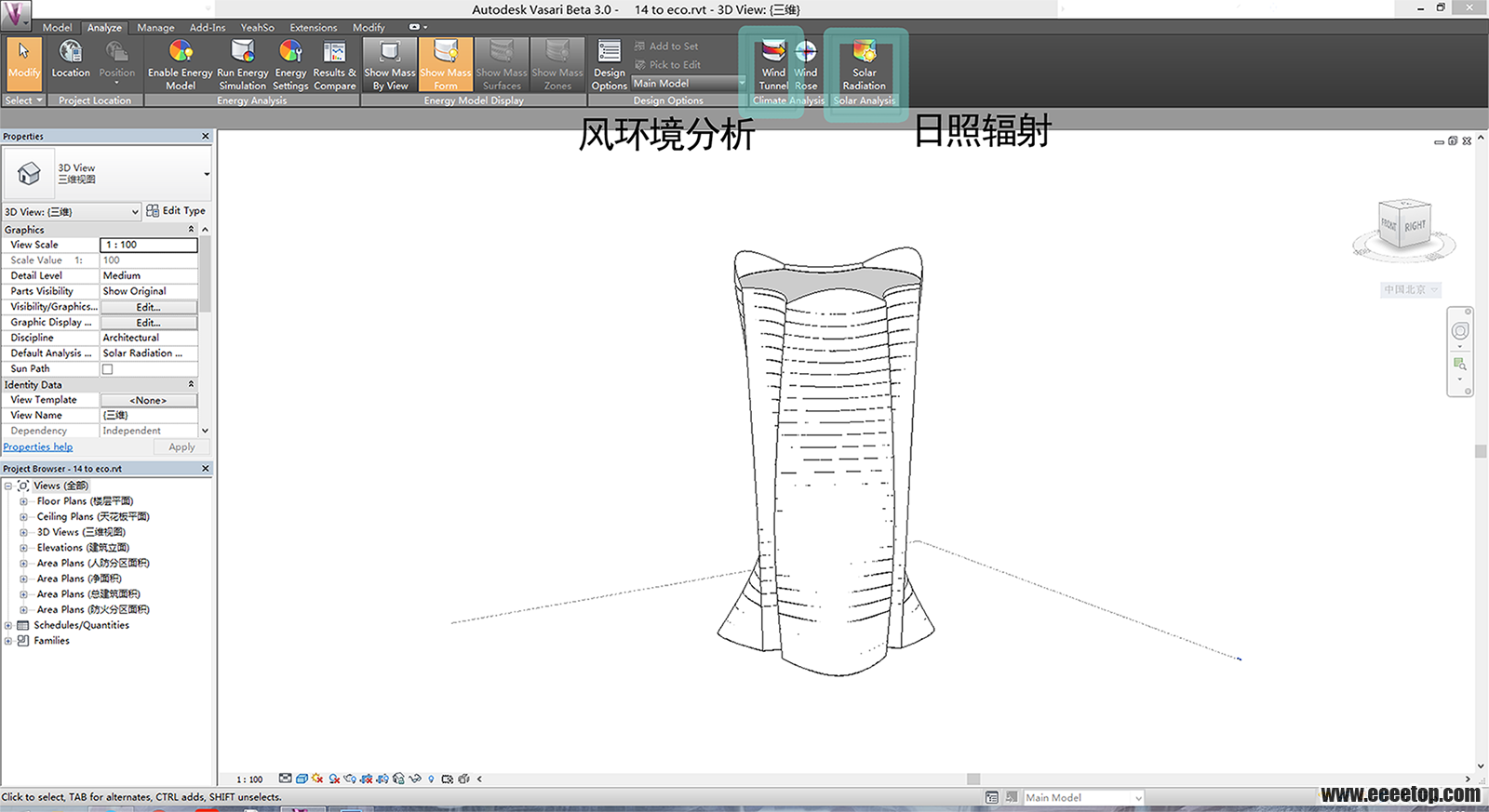
Task: Click Temporary Hide/Isolate glasses icon
Action: tap(415, 779)
